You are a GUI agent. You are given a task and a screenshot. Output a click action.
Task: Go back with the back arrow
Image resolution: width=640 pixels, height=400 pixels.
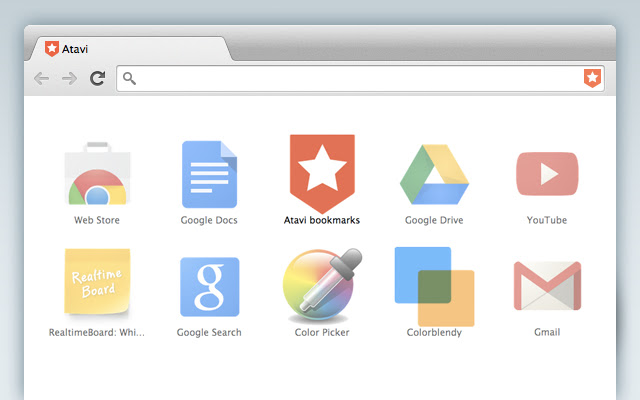[42, 78]
